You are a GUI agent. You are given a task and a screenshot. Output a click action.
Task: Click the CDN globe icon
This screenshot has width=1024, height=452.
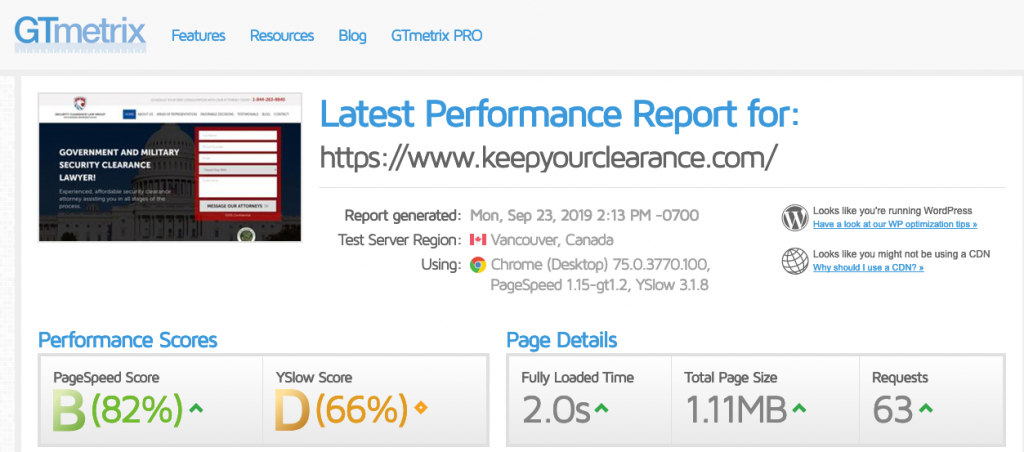795,261
